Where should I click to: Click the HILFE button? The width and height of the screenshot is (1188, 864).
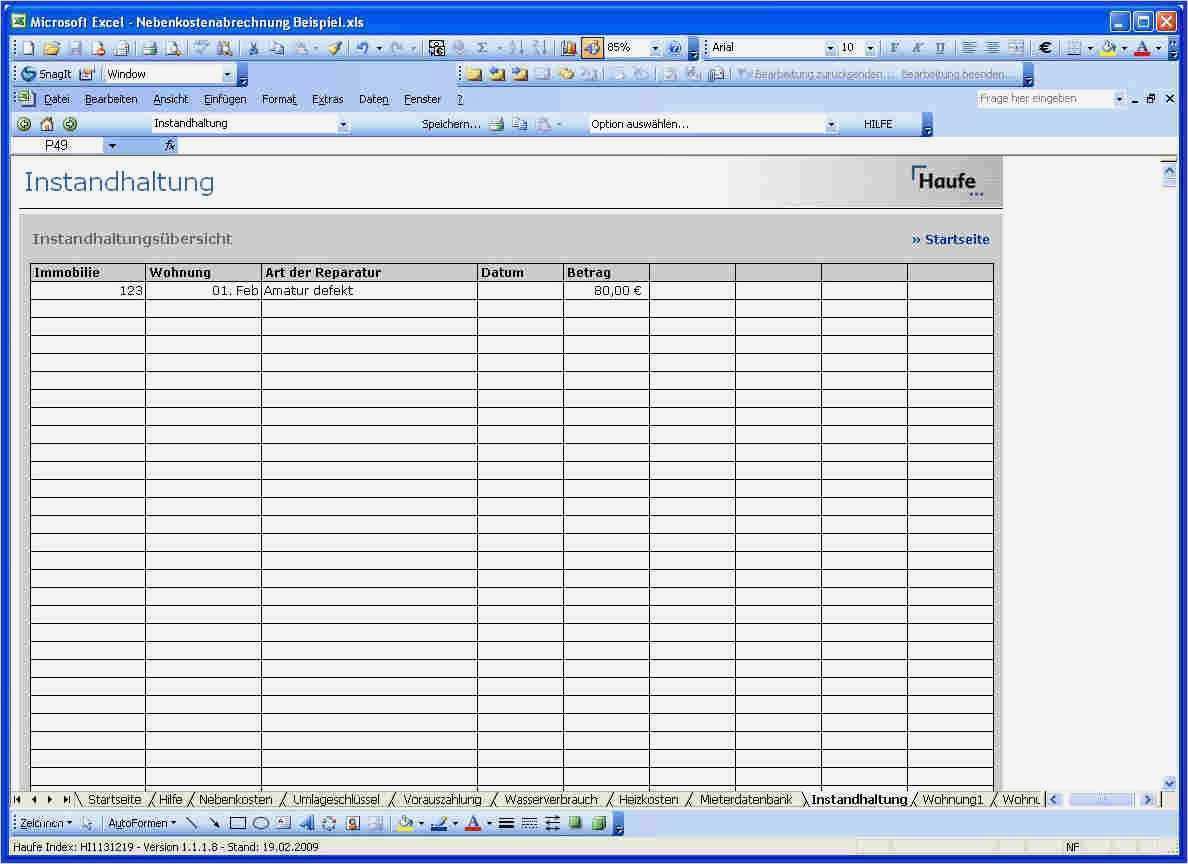click(878, 124)
